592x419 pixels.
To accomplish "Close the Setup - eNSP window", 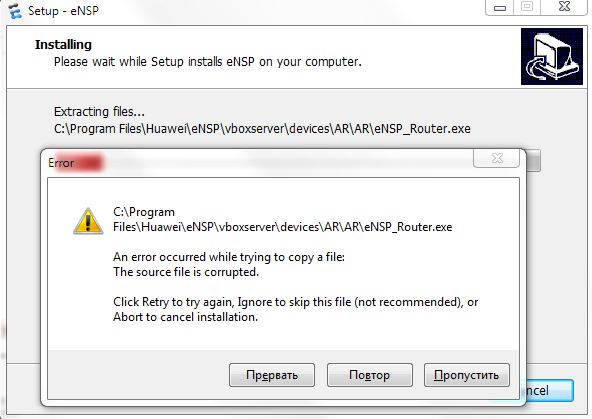I will pos(564,7).
